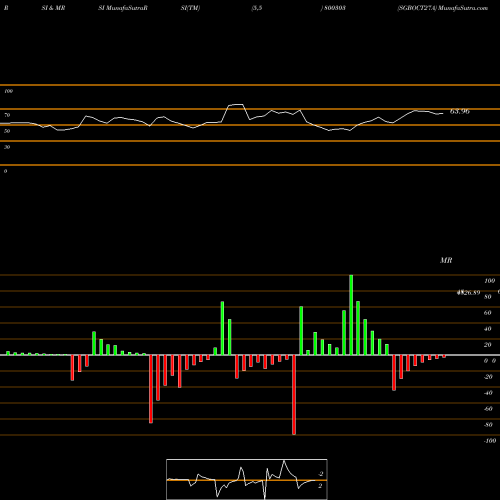Click MR axis label -40

point(488,393)
